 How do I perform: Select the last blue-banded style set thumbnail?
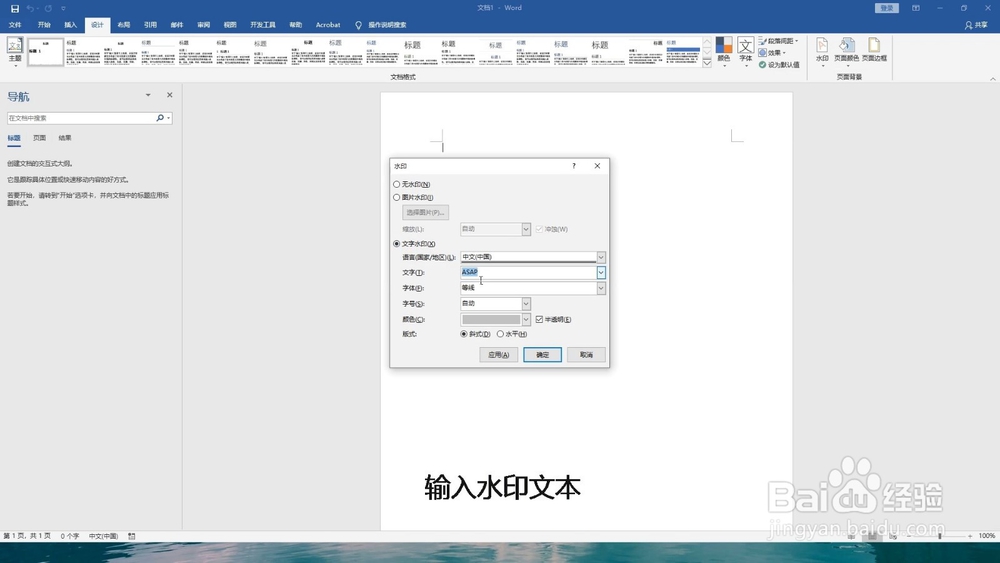tap(683, 52)
